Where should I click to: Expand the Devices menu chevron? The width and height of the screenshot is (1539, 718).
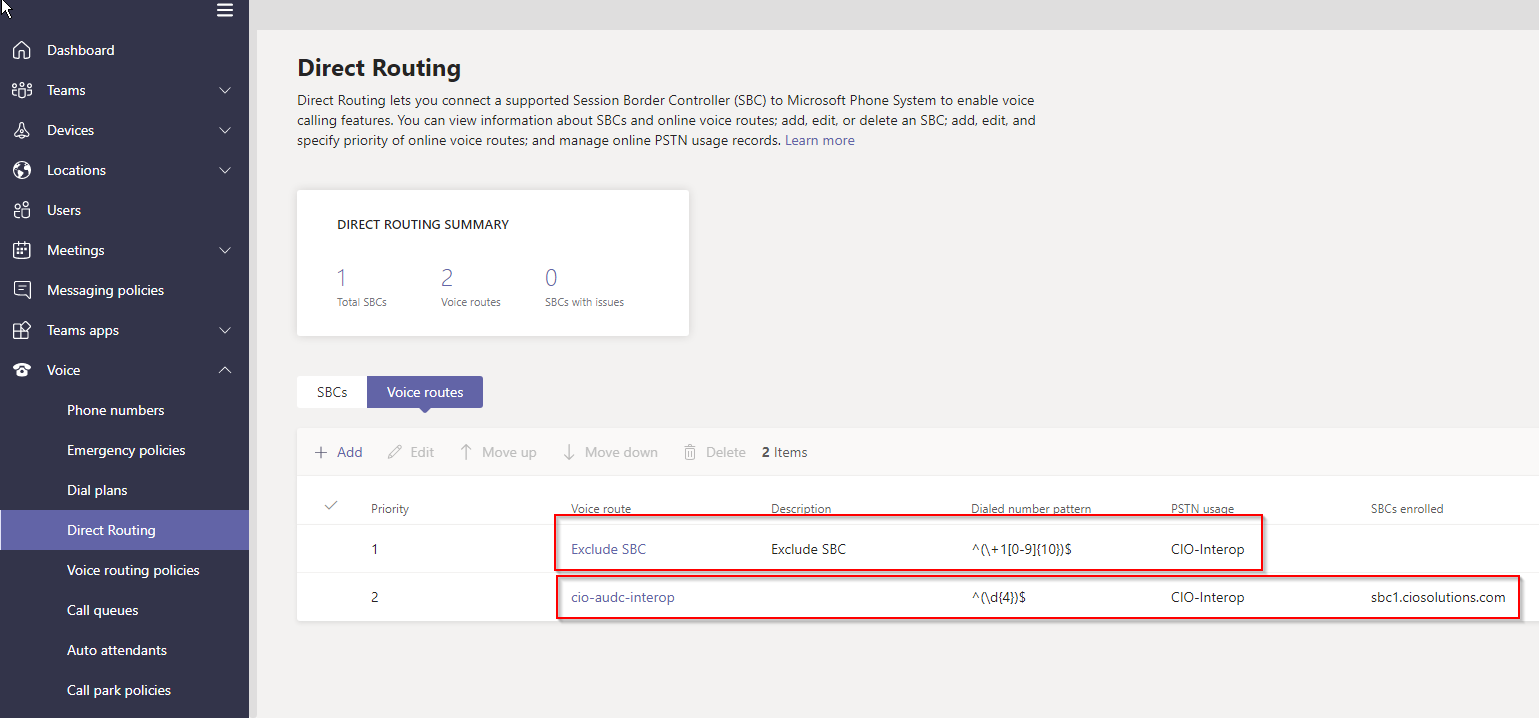click(x=225, y=130)
